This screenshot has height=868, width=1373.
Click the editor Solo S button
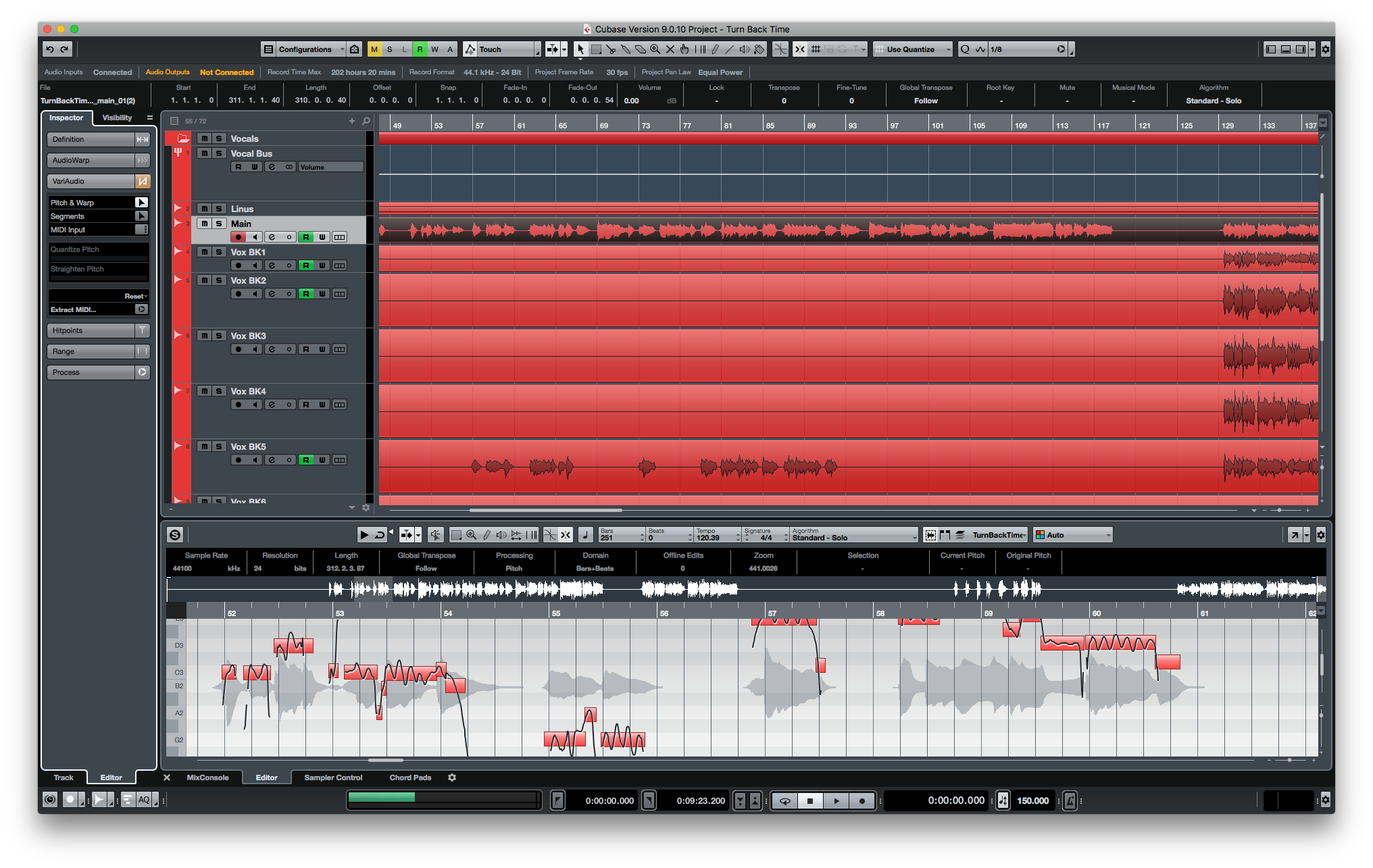tap(175, 535)
